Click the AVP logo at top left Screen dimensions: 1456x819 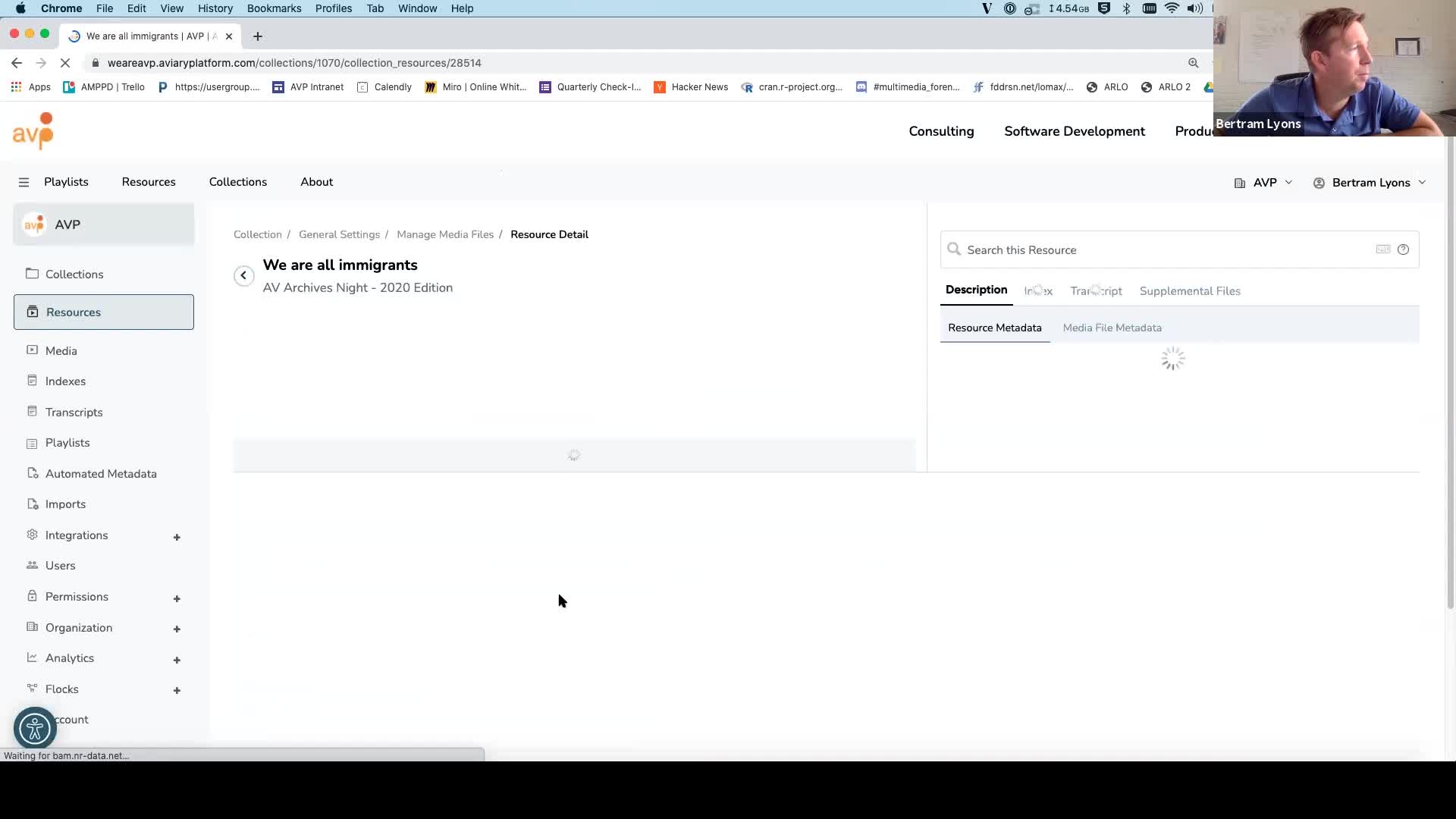point(33,130)
